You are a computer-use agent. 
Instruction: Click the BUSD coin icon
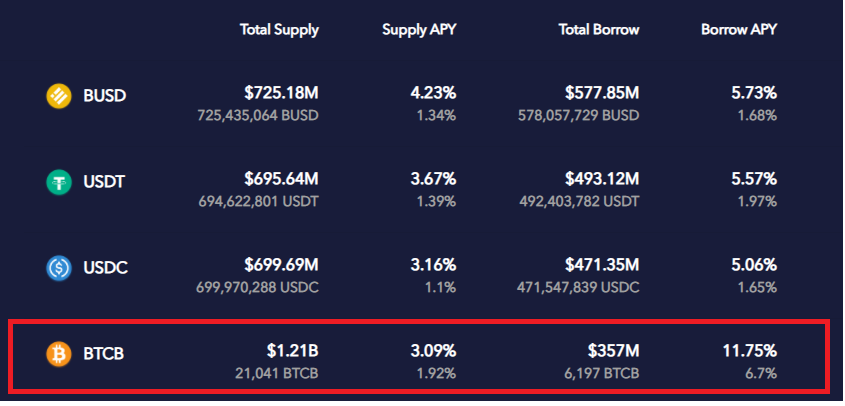point(58,96)
